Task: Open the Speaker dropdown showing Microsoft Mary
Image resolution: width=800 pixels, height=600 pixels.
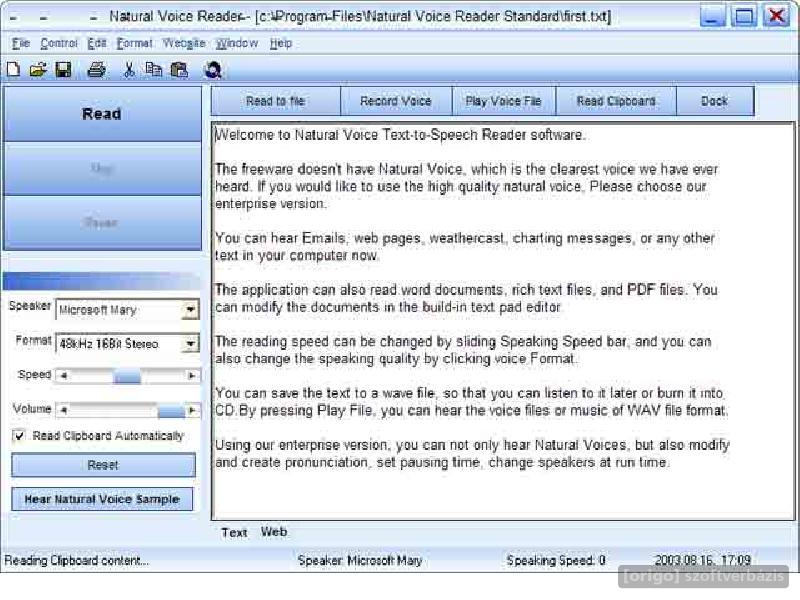Action: (190, 309)
